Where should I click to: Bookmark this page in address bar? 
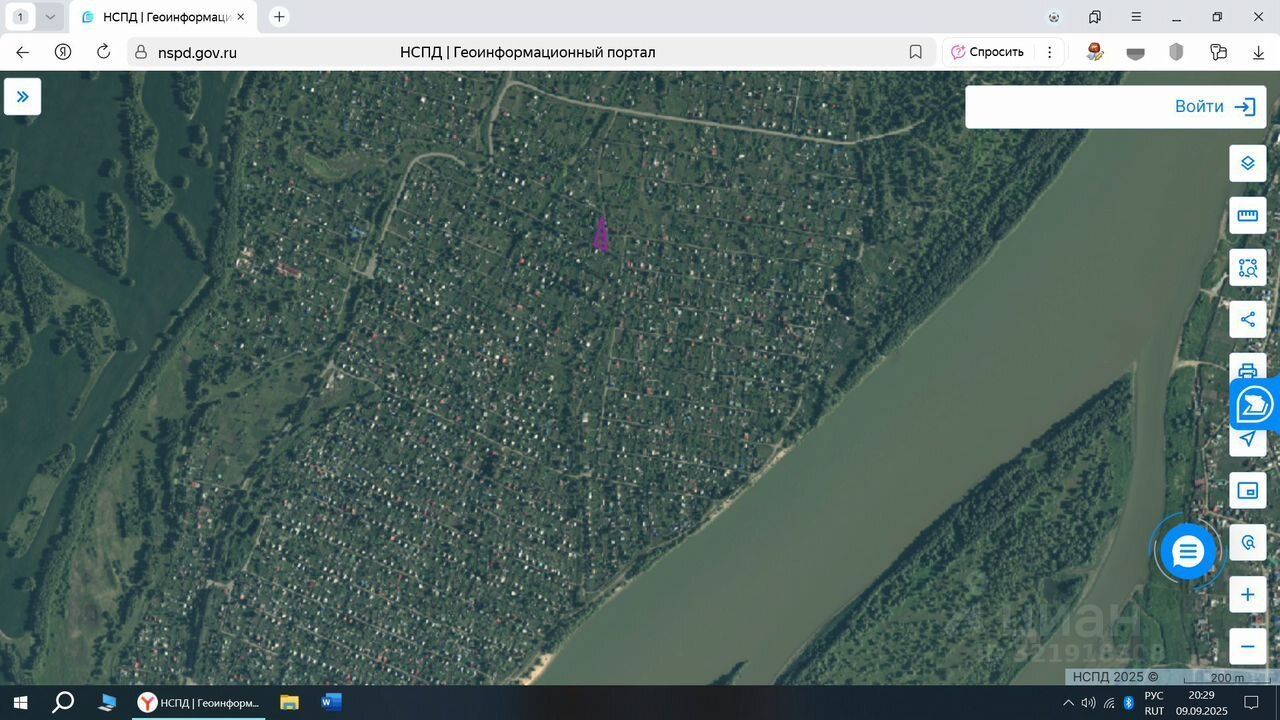(915, 52)
